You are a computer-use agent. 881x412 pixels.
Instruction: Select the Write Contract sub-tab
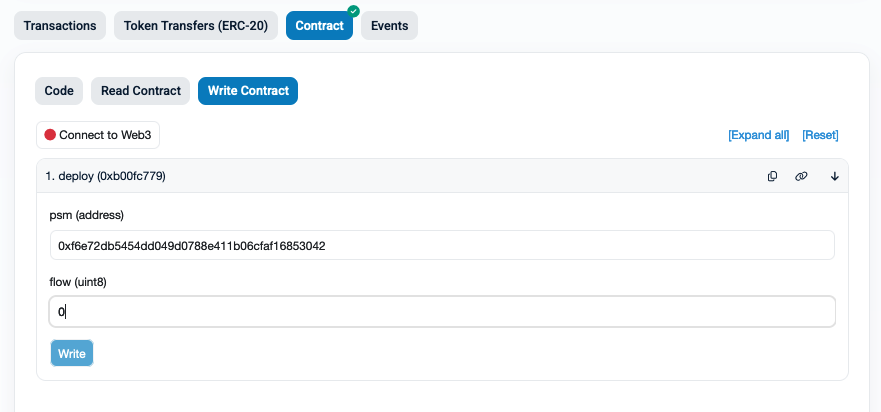coord(248,91)
